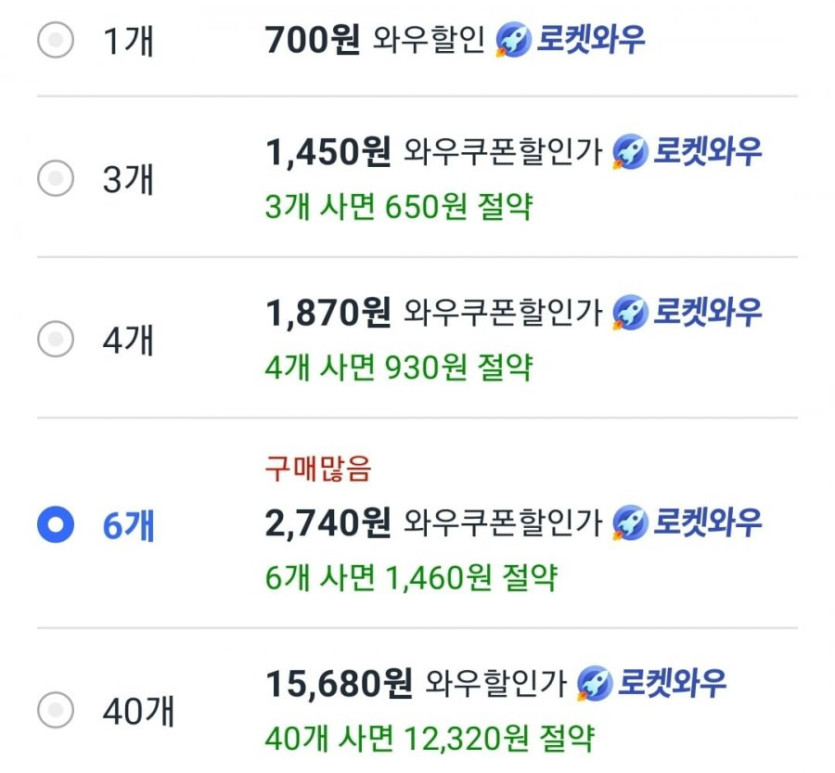
Task: Tap the rocket icon beside the 1,870원 price
Action: [x=629, y=313]
